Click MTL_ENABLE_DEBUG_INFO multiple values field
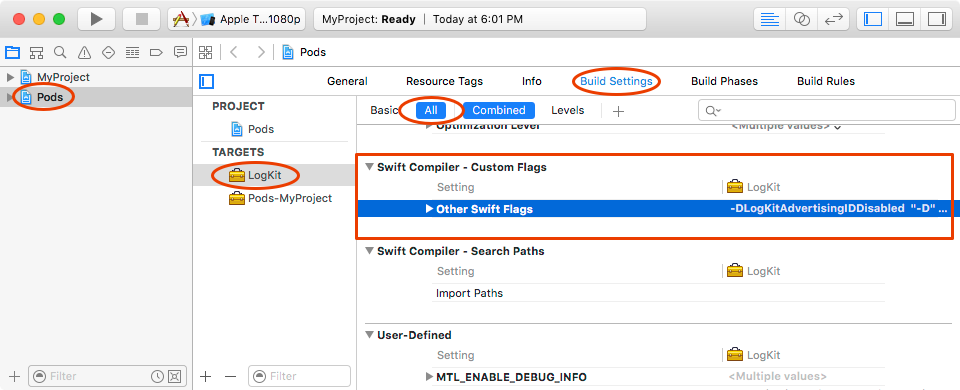The image size is (960, 390). [778, 377]
